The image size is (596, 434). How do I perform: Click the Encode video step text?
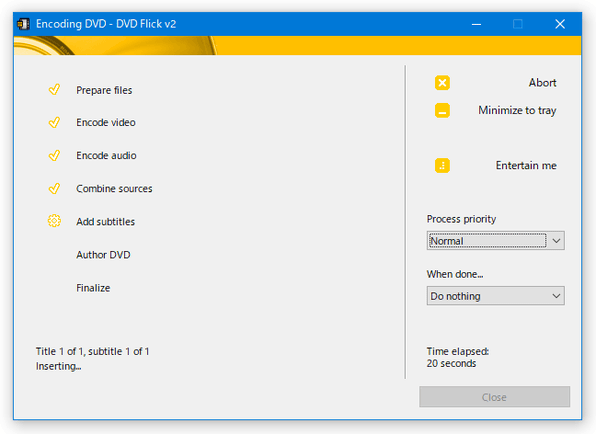pyautogui.click(x=106, y=122)
